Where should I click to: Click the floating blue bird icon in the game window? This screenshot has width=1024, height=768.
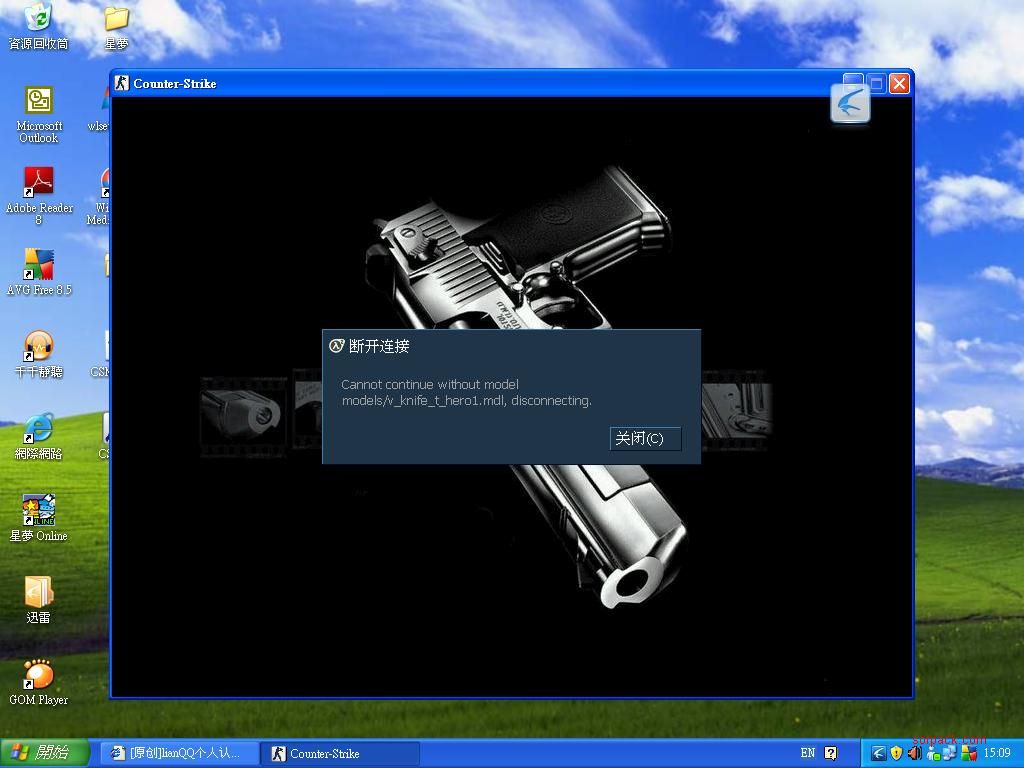[850, 104]
